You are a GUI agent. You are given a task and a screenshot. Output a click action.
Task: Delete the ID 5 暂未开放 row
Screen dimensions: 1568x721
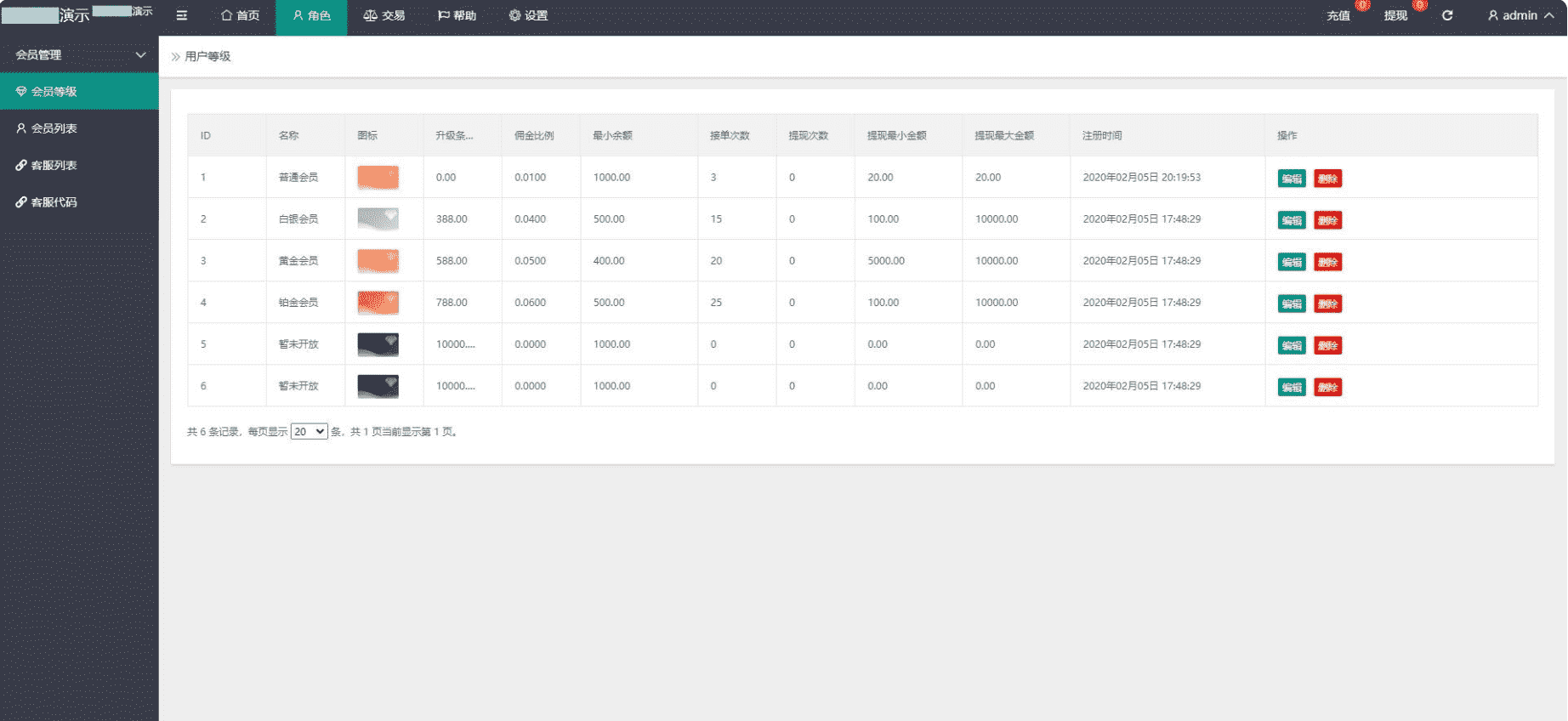[1327, 345]
